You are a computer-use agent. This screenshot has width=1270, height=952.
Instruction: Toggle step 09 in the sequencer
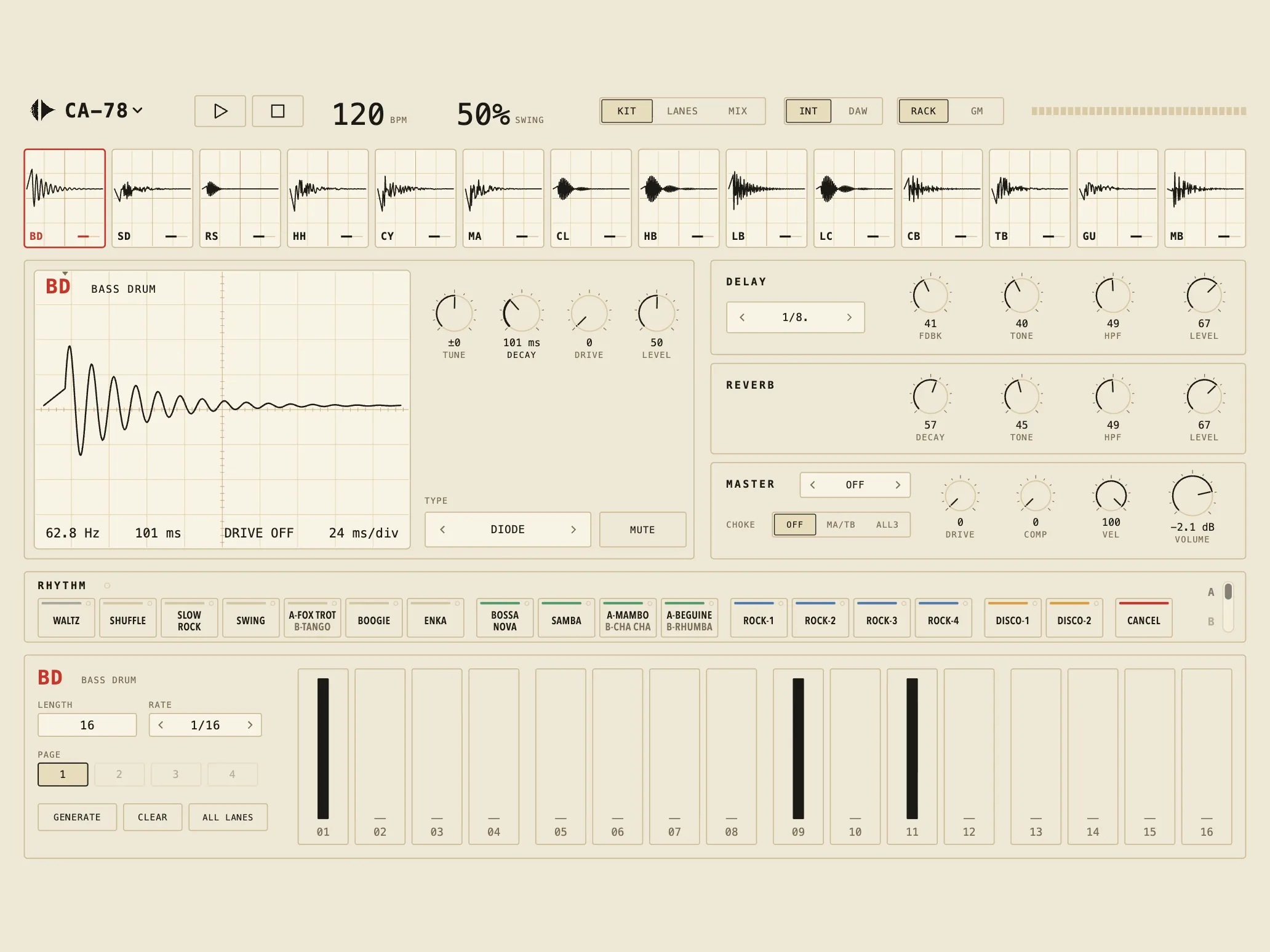coord(798,756)
